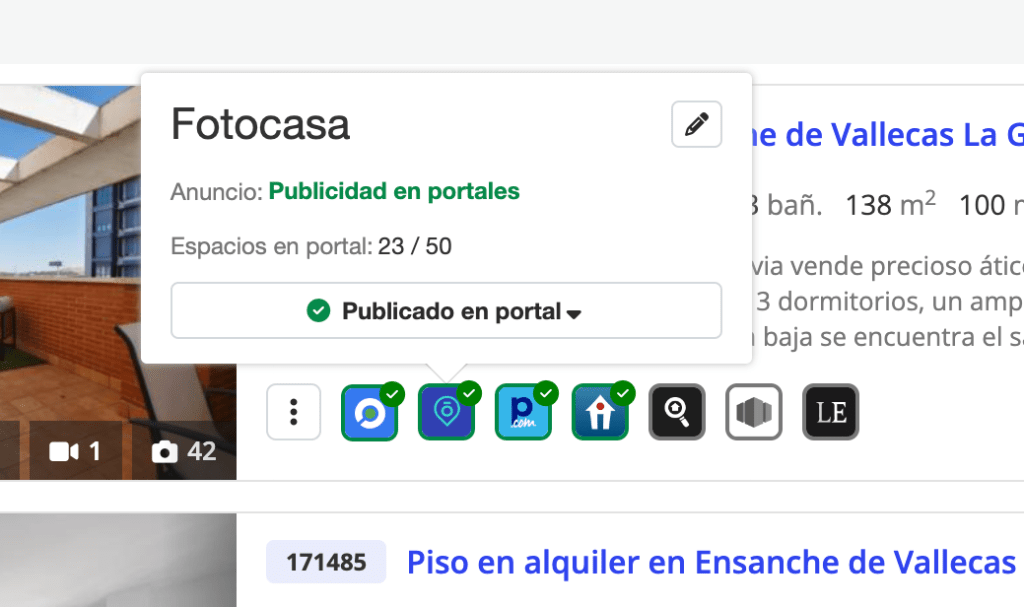Click the pencil edit icon in Fotocasa popup
This screenshot has width=1024, height=607.
[696, 124]
